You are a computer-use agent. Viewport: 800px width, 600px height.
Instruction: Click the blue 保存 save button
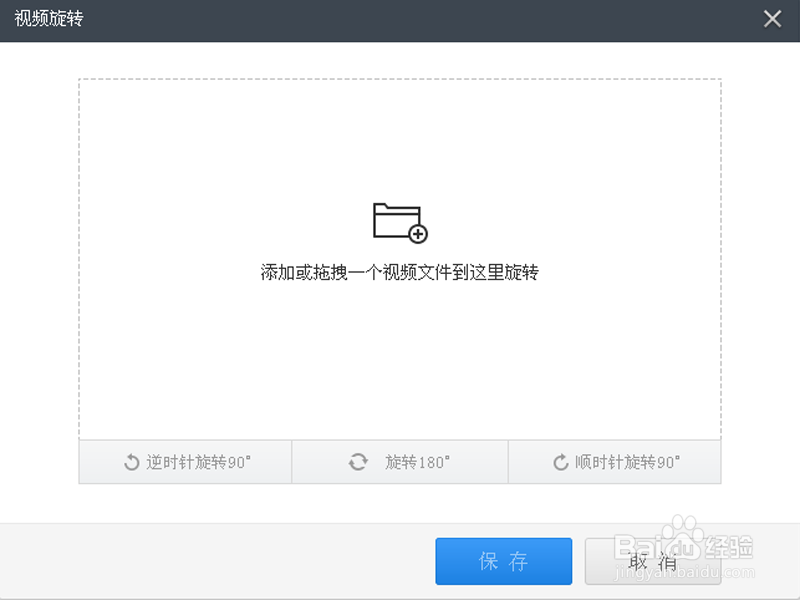504,561
